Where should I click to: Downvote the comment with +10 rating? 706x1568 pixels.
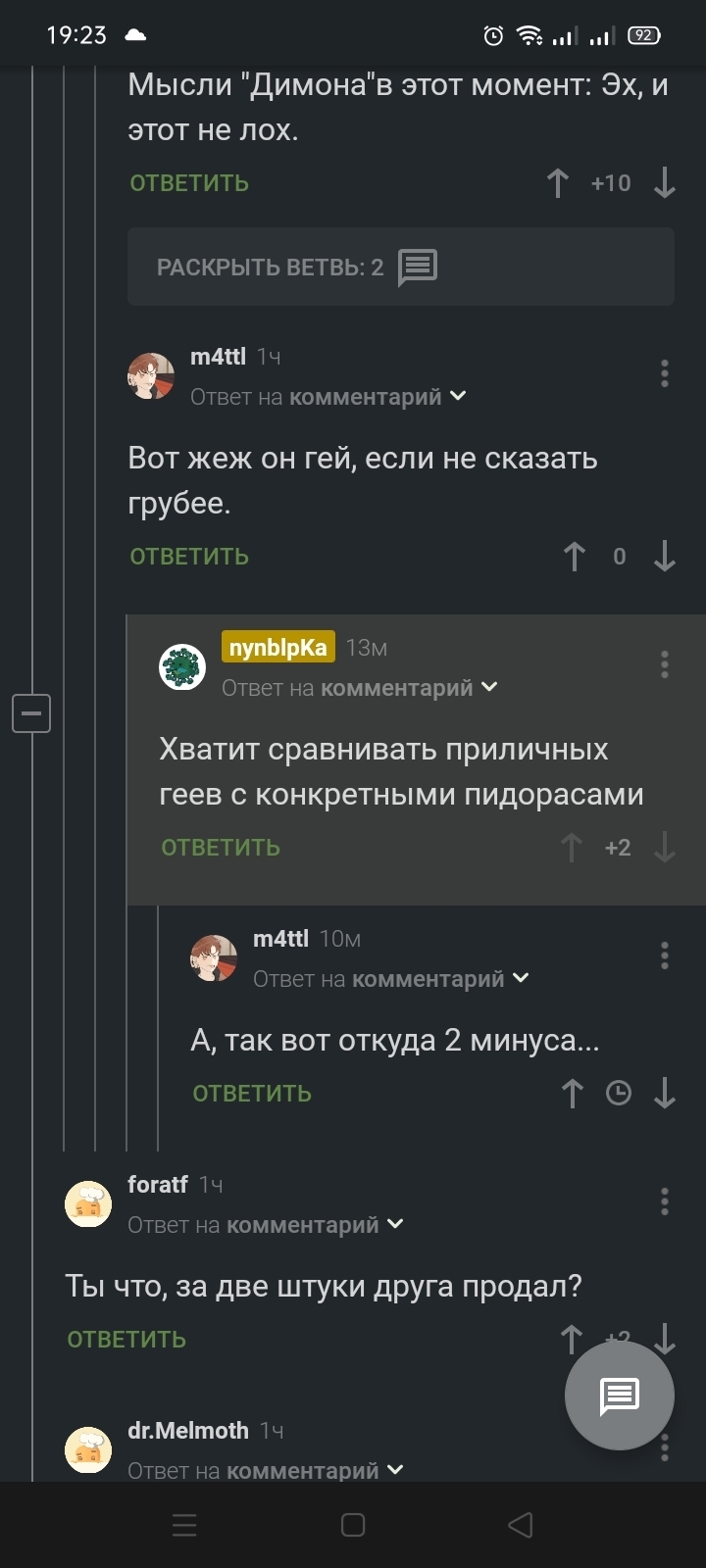[x=665, y=183]
